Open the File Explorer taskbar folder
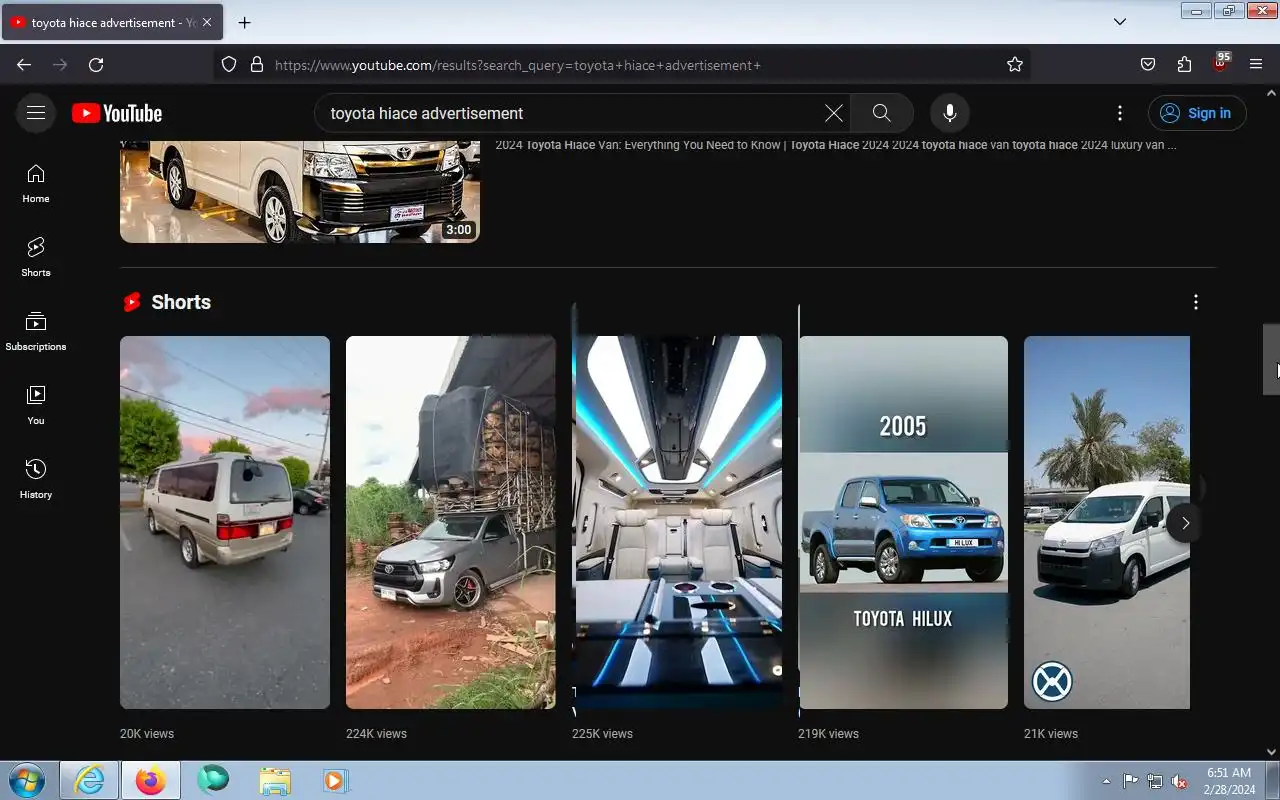The width and height of the screenshot is (1280, 800). tap(275, 780)
